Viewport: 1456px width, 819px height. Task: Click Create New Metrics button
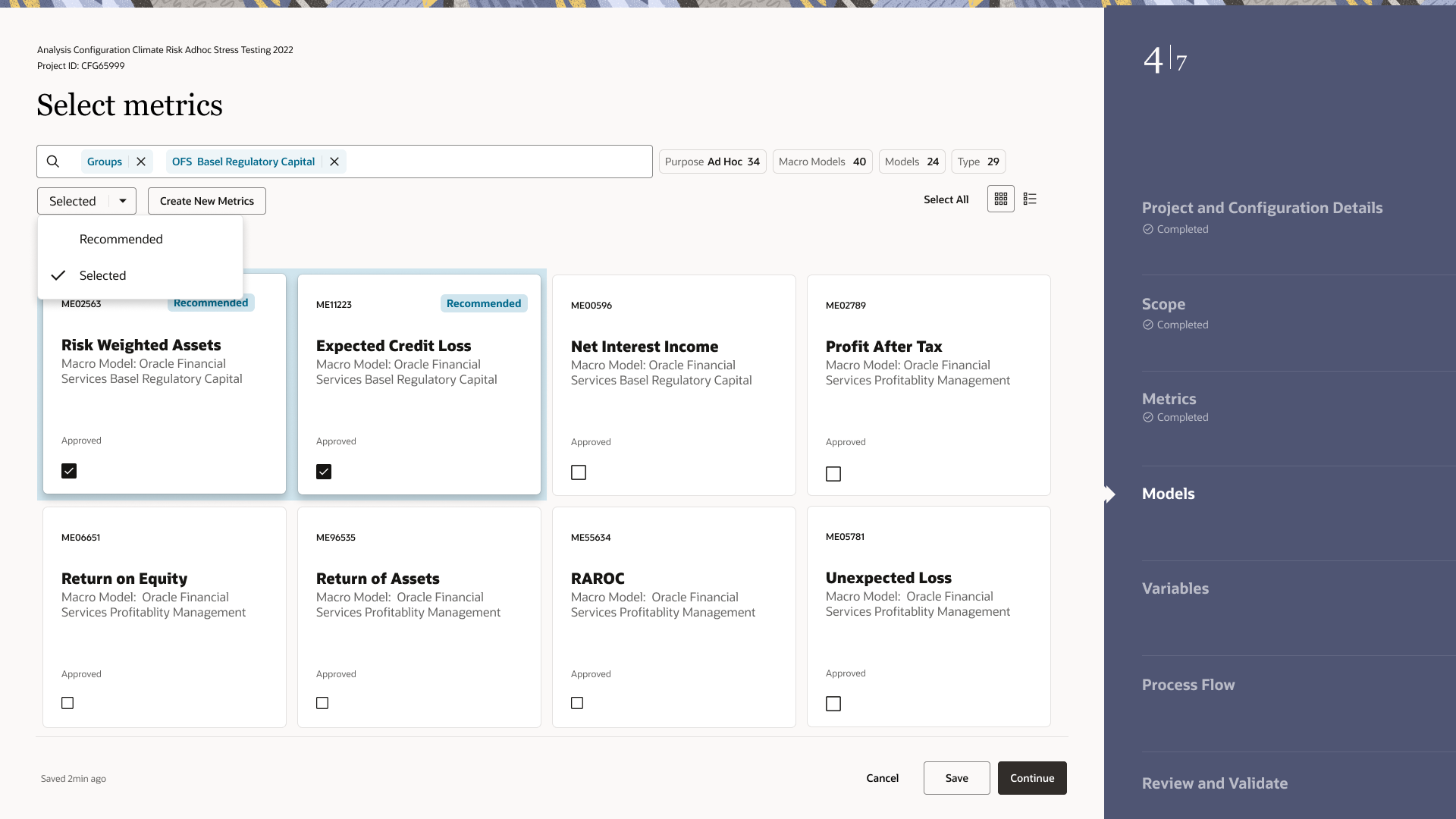pyautogui.click(x=207, y=201)
